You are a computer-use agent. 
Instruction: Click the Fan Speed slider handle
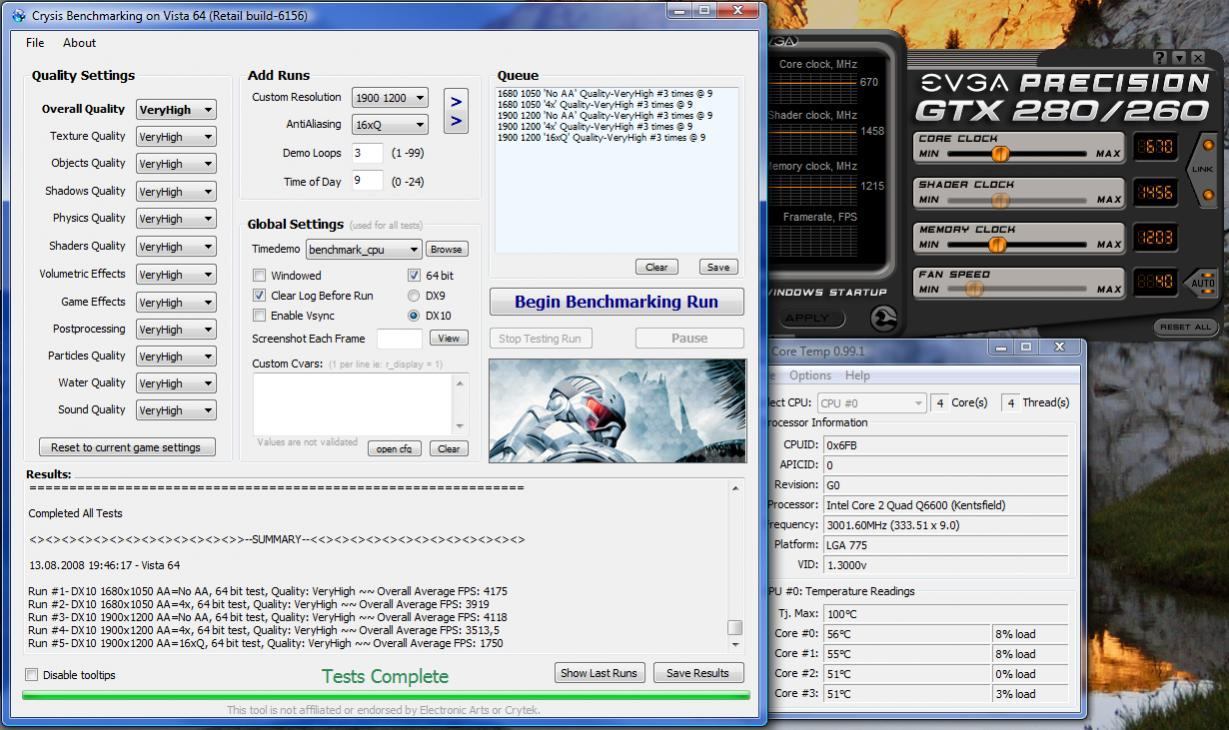click(x=973, y=289)
